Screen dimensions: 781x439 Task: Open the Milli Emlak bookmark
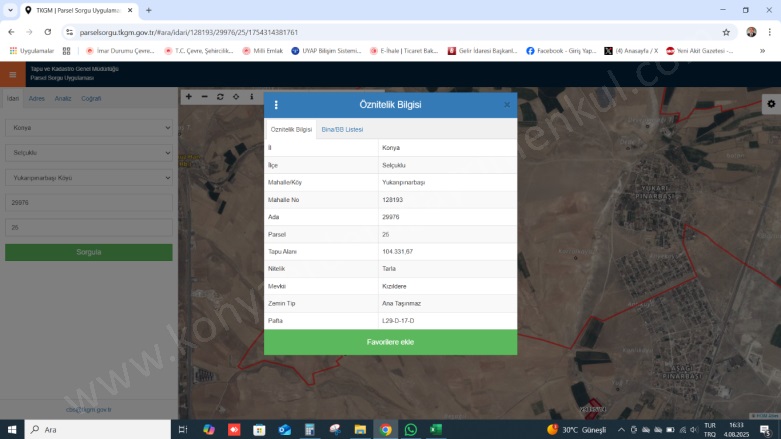coord(262,50)
